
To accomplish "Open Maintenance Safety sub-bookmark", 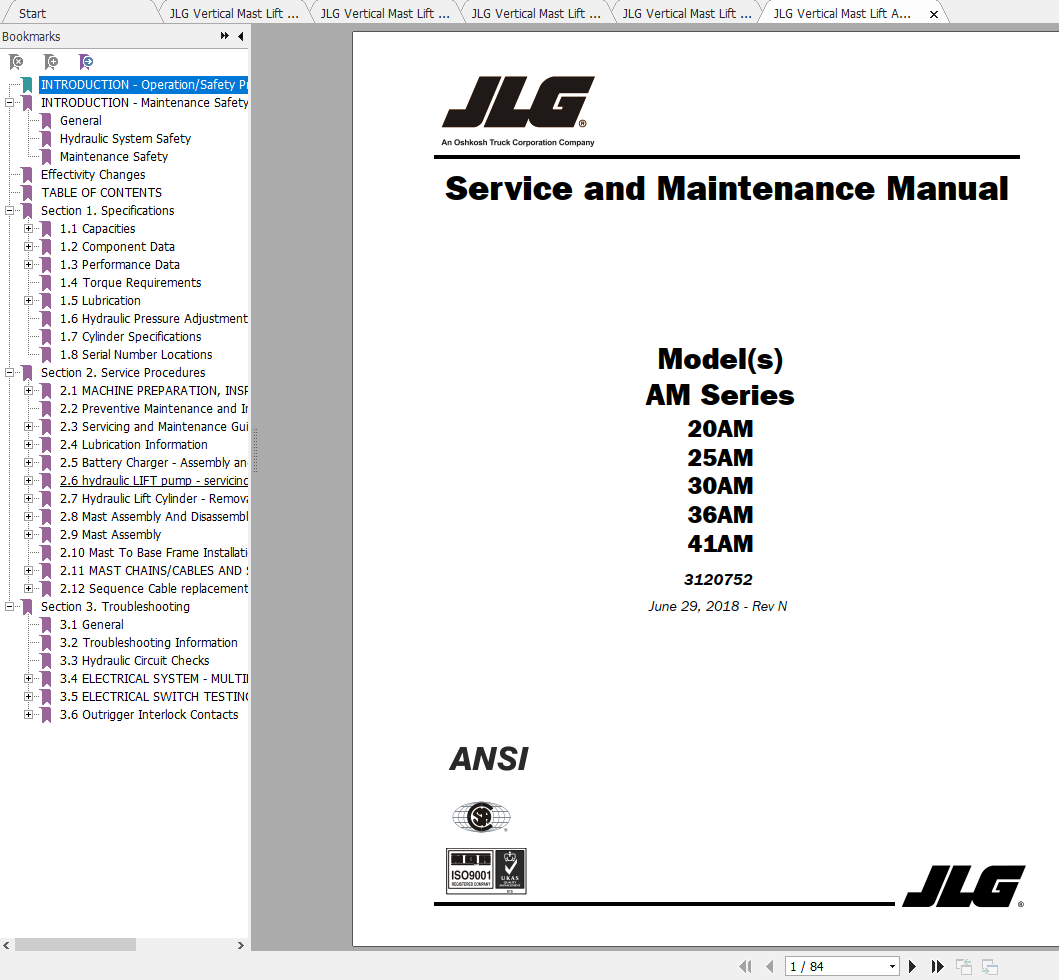I will (113, 157).
